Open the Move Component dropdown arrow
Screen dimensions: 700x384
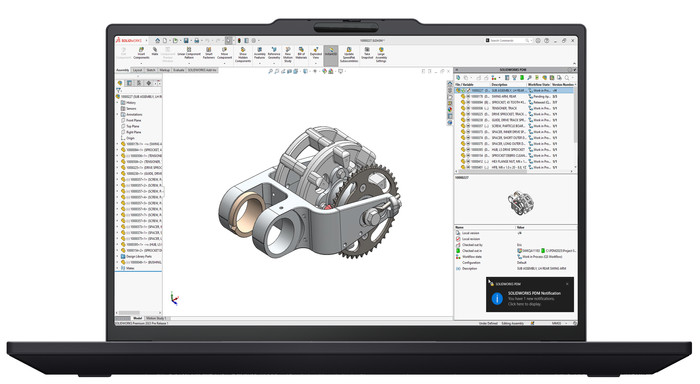(224, 63)
